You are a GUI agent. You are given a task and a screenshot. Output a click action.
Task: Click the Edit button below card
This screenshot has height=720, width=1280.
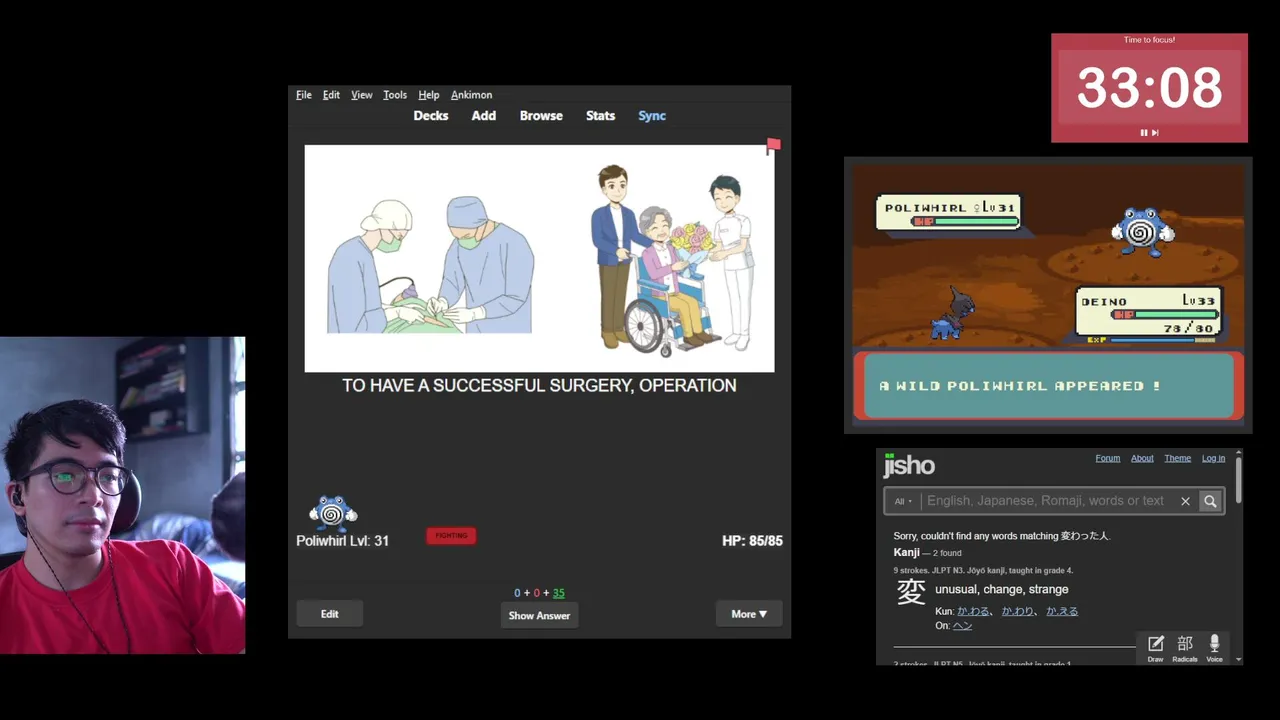click(x=330, y=614)
